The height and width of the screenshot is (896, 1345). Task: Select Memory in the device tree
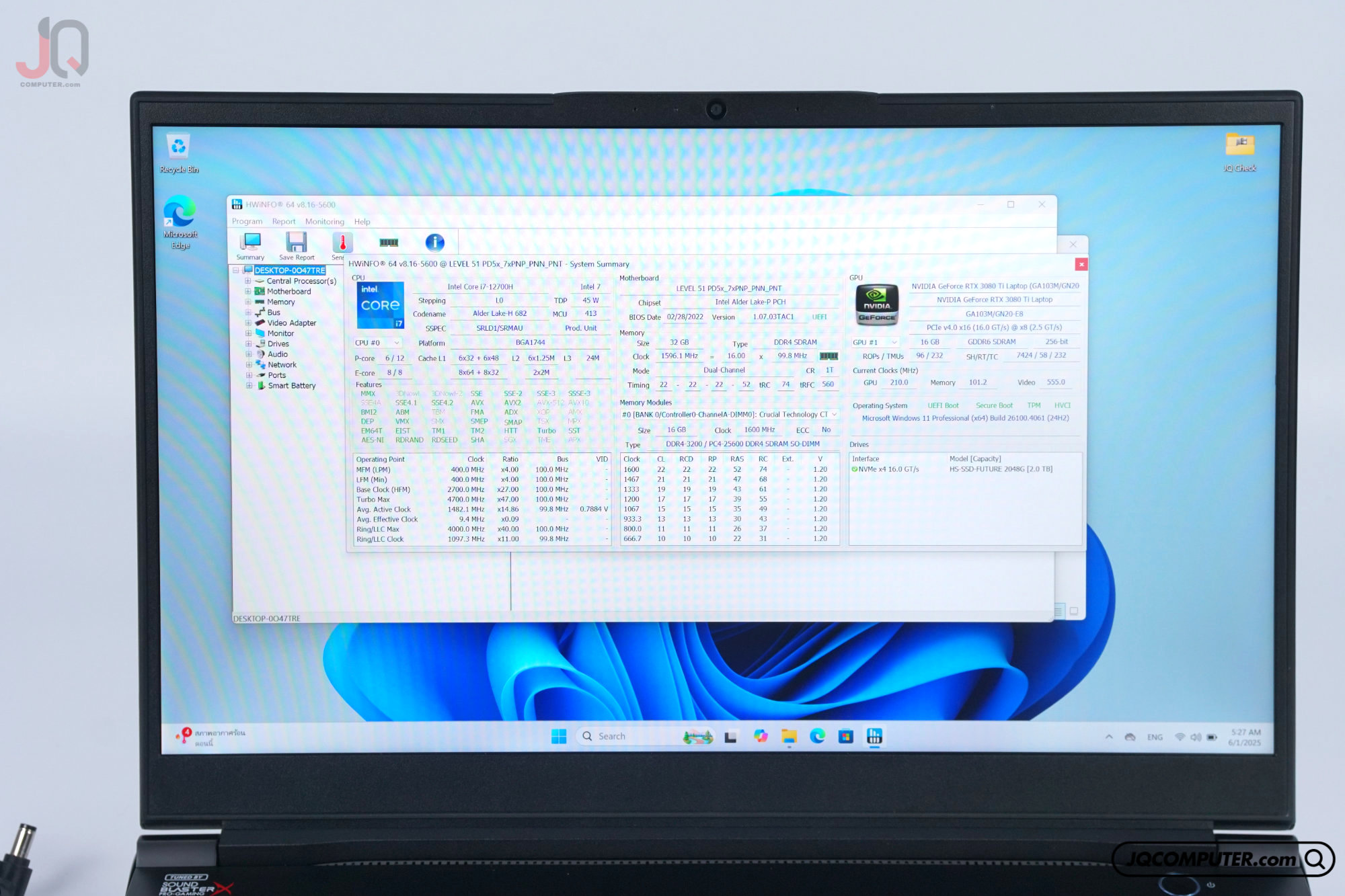281,302
